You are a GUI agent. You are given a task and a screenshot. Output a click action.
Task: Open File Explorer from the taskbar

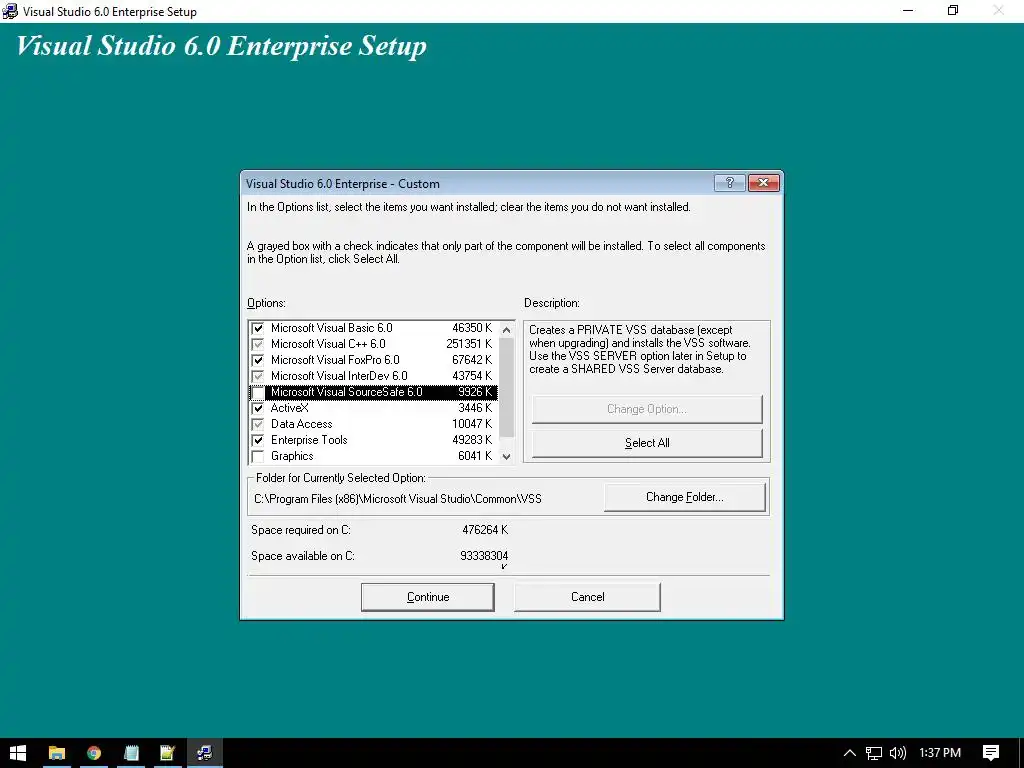click(x=57, y=753)
